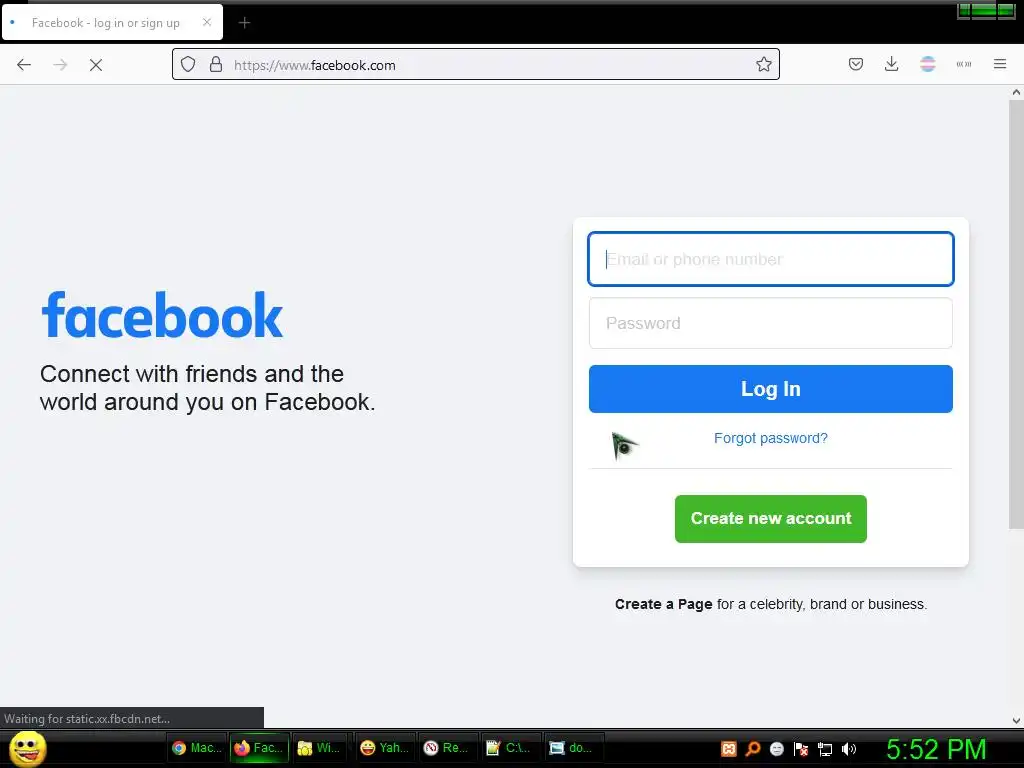Click the page vertical scrollbar thumb

click(x=1016, y=313)
